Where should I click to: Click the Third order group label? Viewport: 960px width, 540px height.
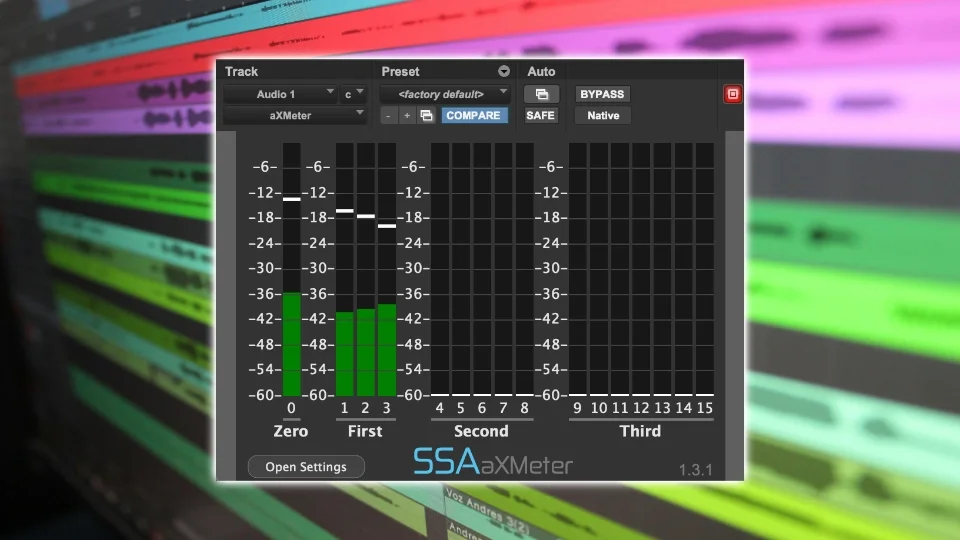pos(640,431)
